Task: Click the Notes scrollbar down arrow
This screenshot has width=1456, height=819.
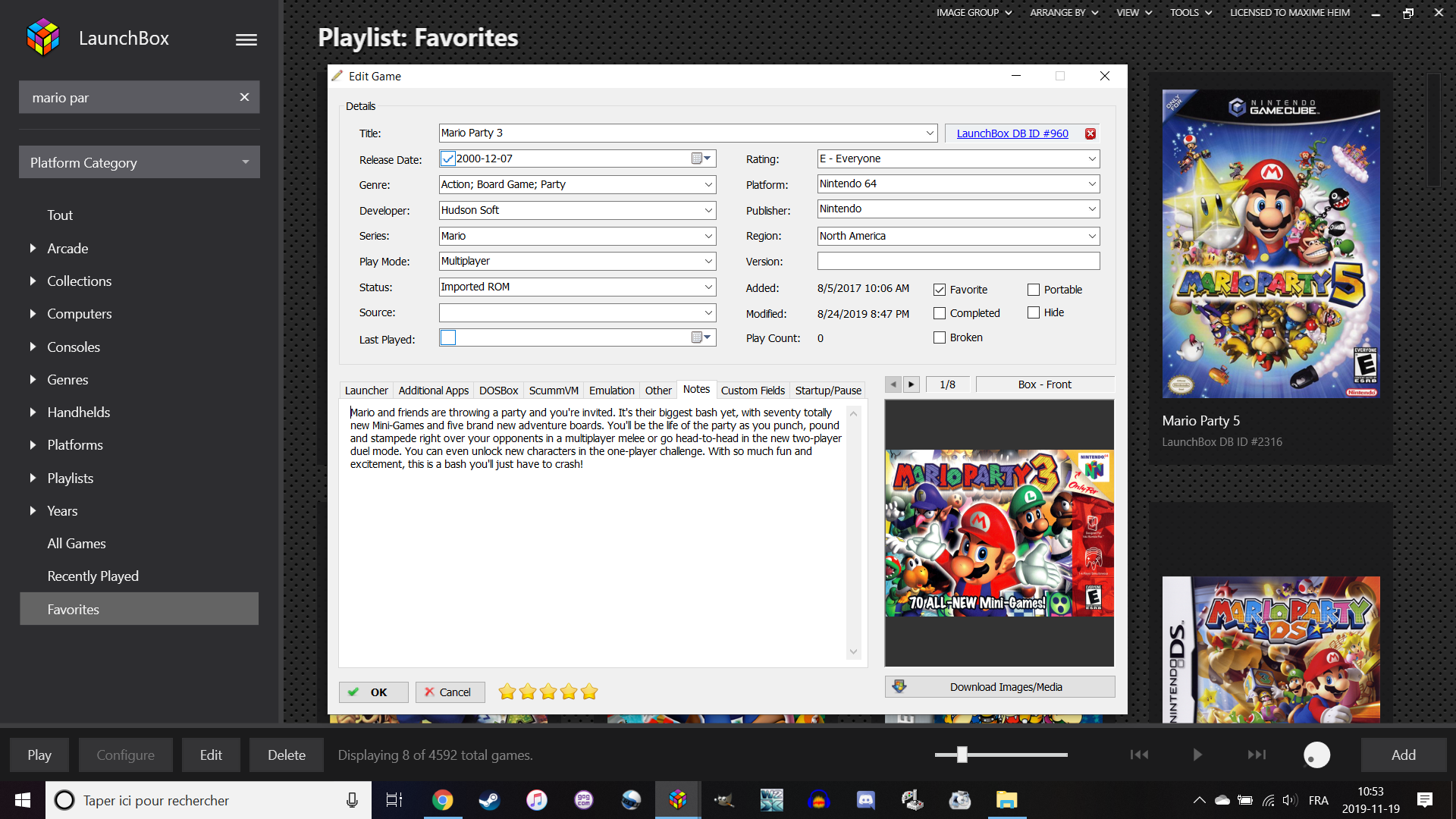Action: [x=853, y=652]
